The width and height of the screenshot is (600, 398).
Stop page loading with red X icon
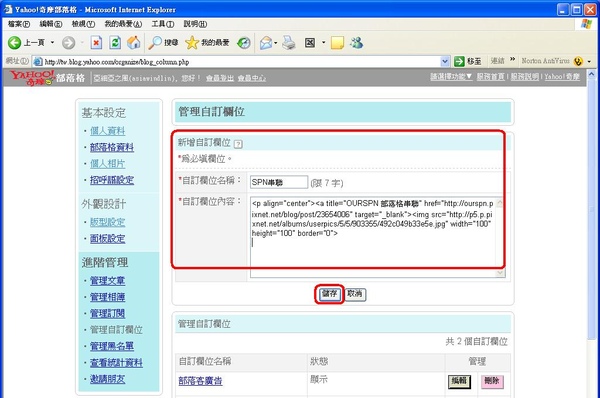(96, 42)
